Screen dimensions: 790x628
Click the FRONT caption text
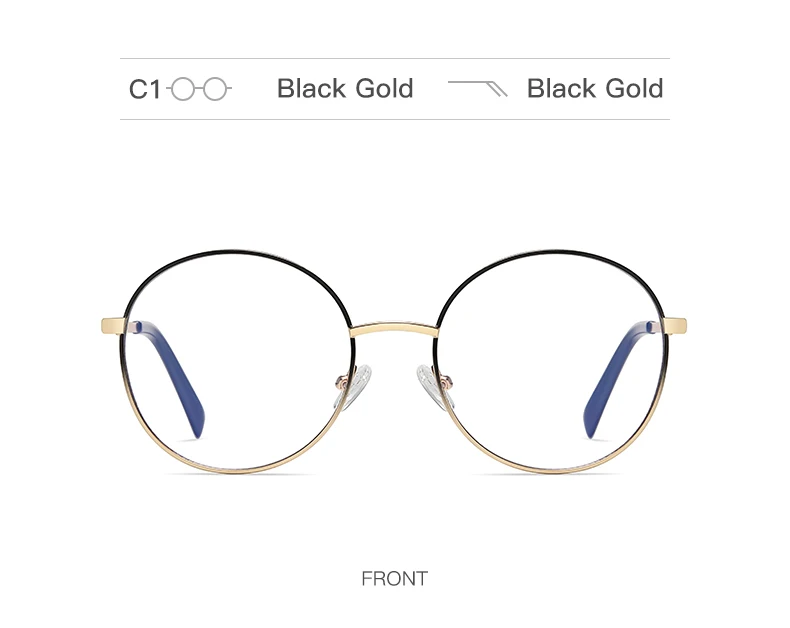pos(394,579)
